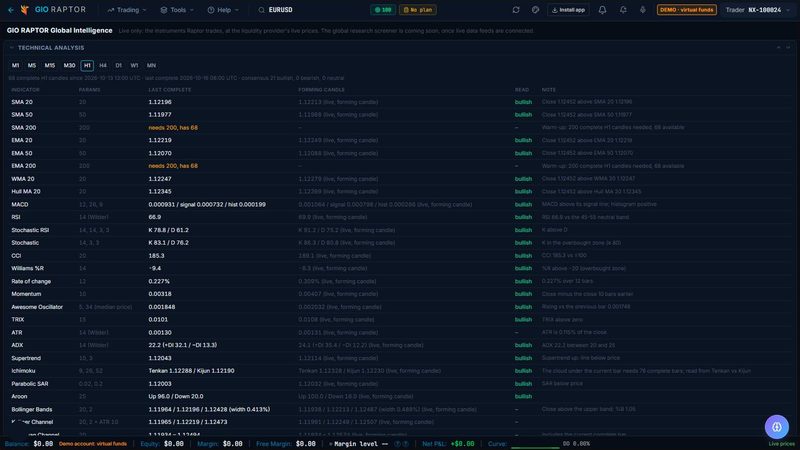The width and height of the screenshot is (800, 450).
Task: Open the theme palette icon
Action: pyautogui.click(x=535, y=10)
